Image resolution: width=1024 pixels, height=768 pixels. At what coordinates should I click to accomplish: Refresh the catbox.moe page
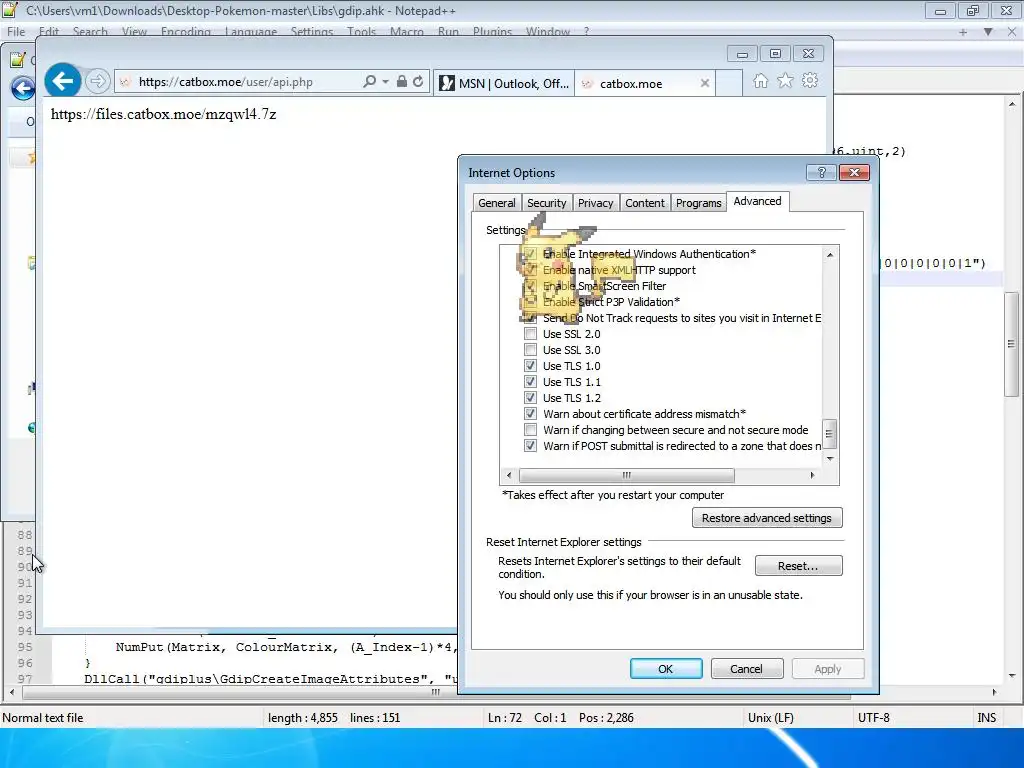pyautogui.click(x=418, y=82)
